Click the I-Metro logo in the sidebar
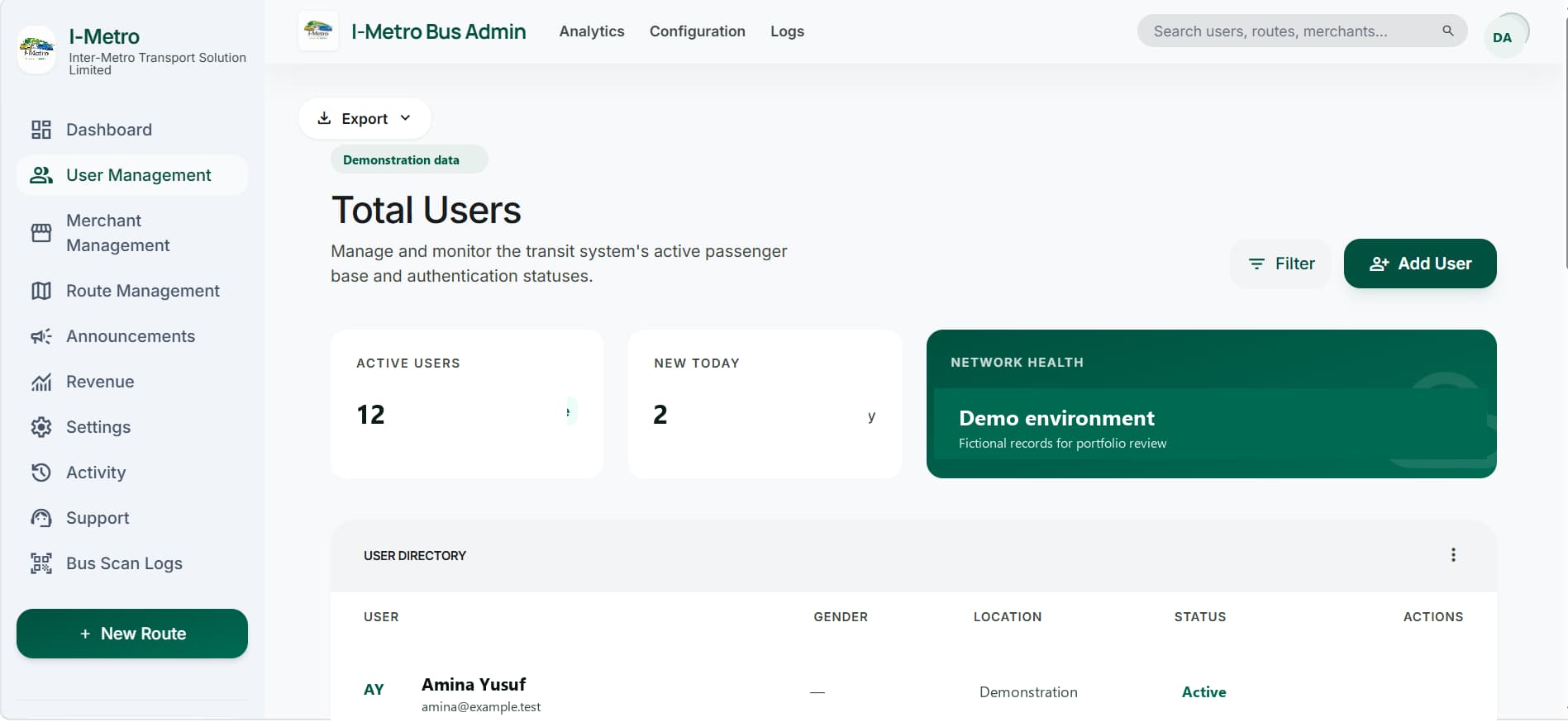Screen dimensions: 1568x722 point(36,50)
